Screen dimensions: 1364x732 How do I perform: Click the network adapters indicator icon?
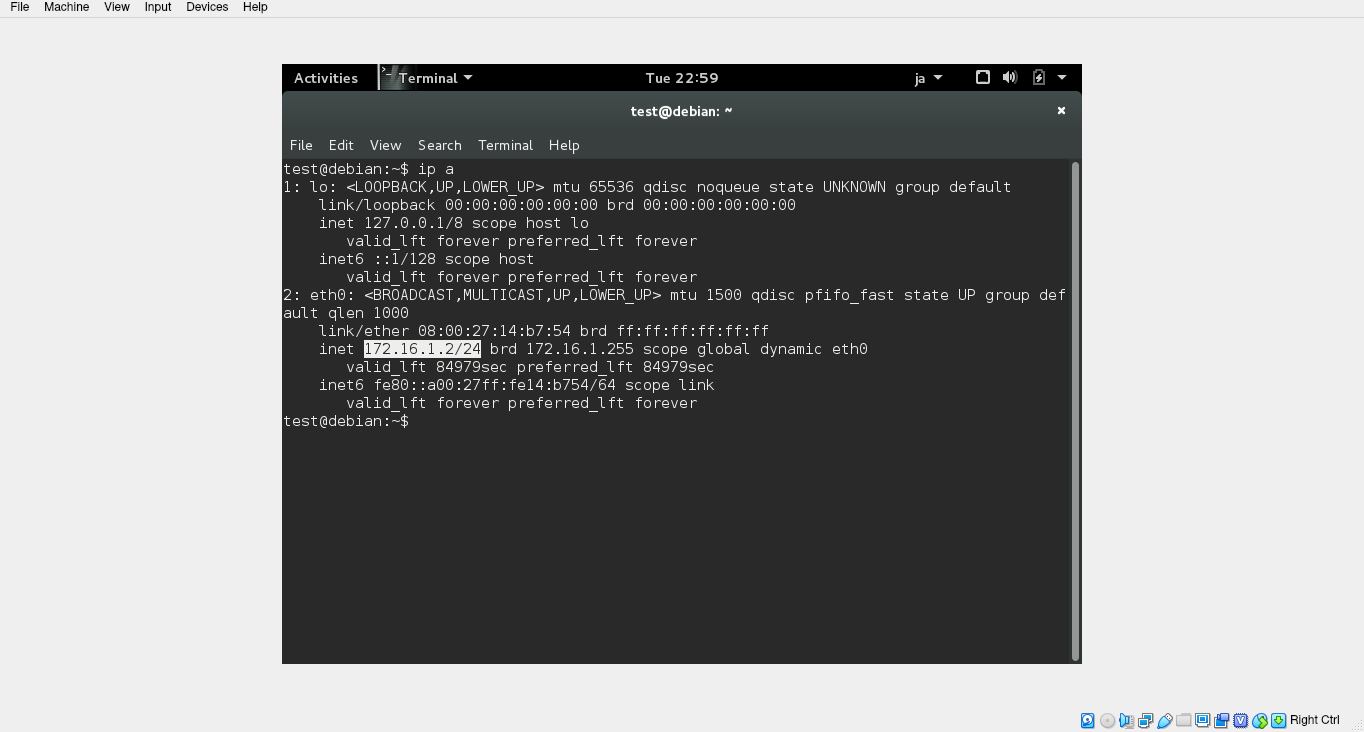[x=1146, y=720]
